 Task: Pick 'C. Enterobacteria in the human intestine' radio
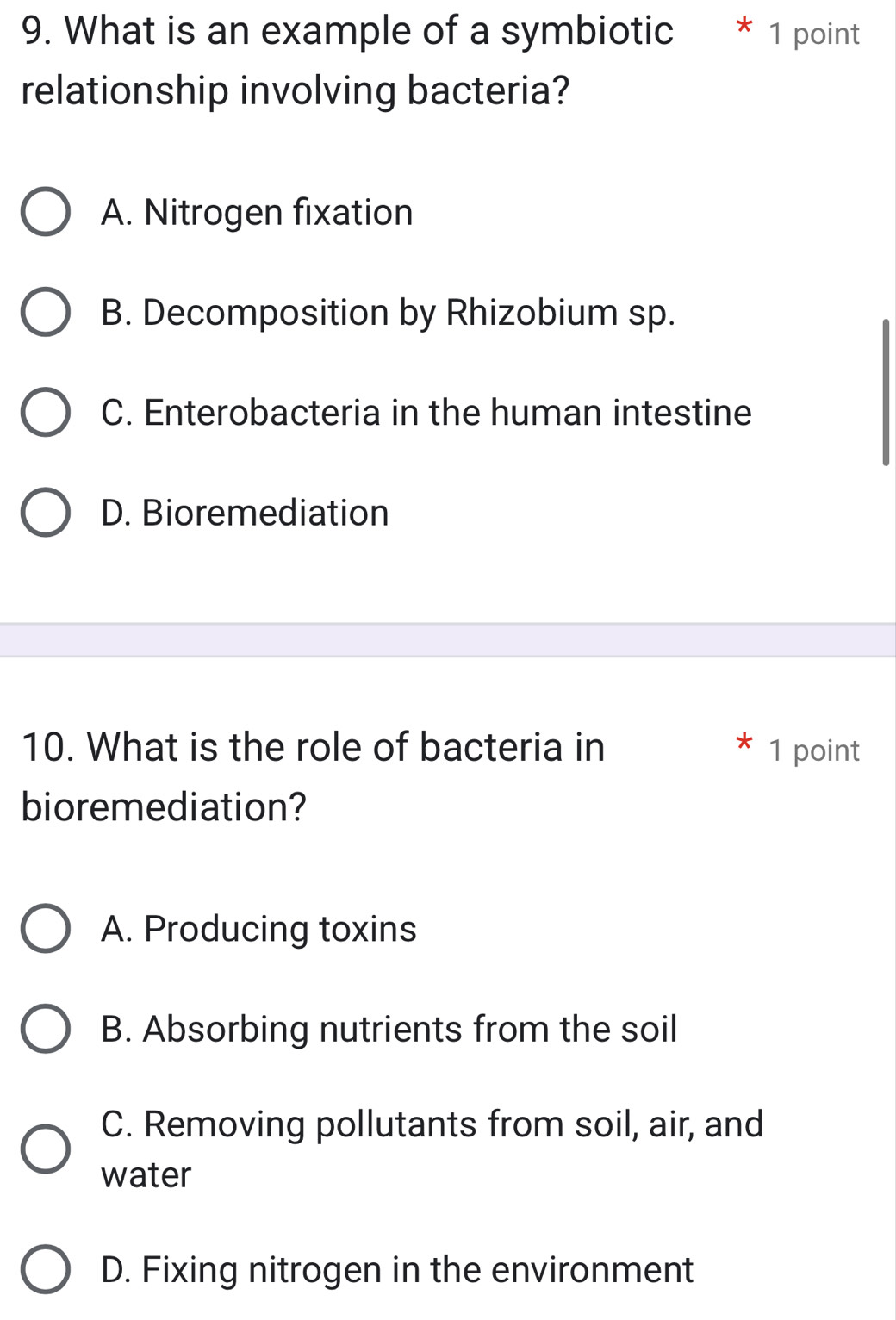click(46, 413)
